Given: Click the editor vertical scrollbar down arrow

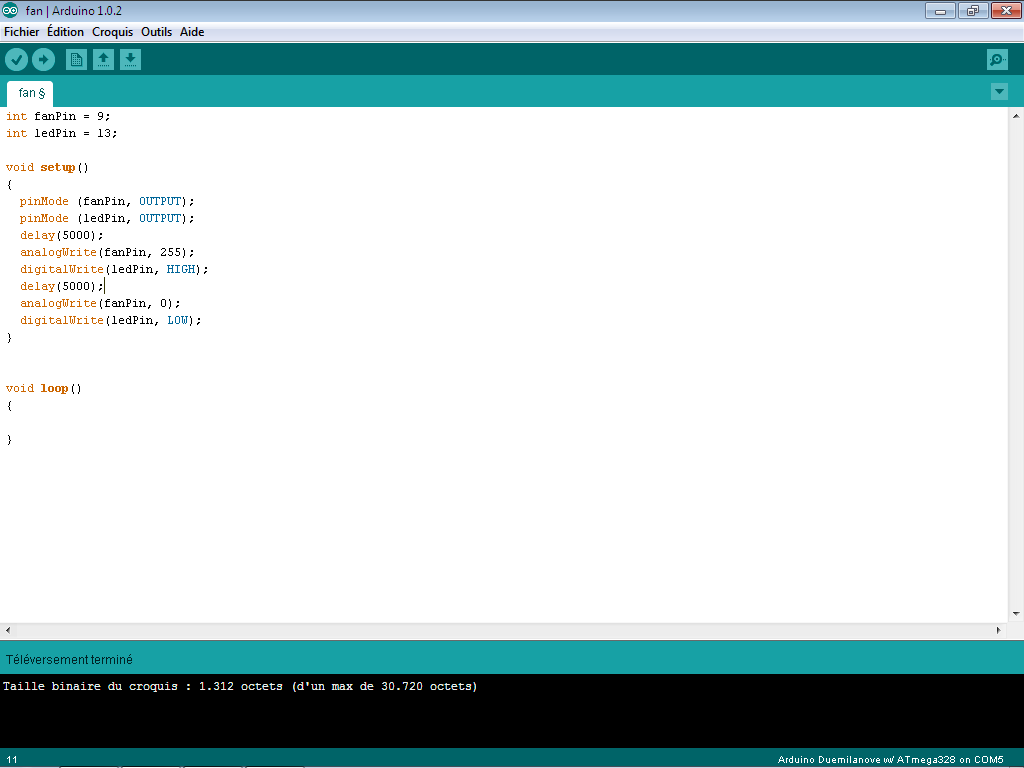Looking at the screenshot, I should coord(1016,613).
